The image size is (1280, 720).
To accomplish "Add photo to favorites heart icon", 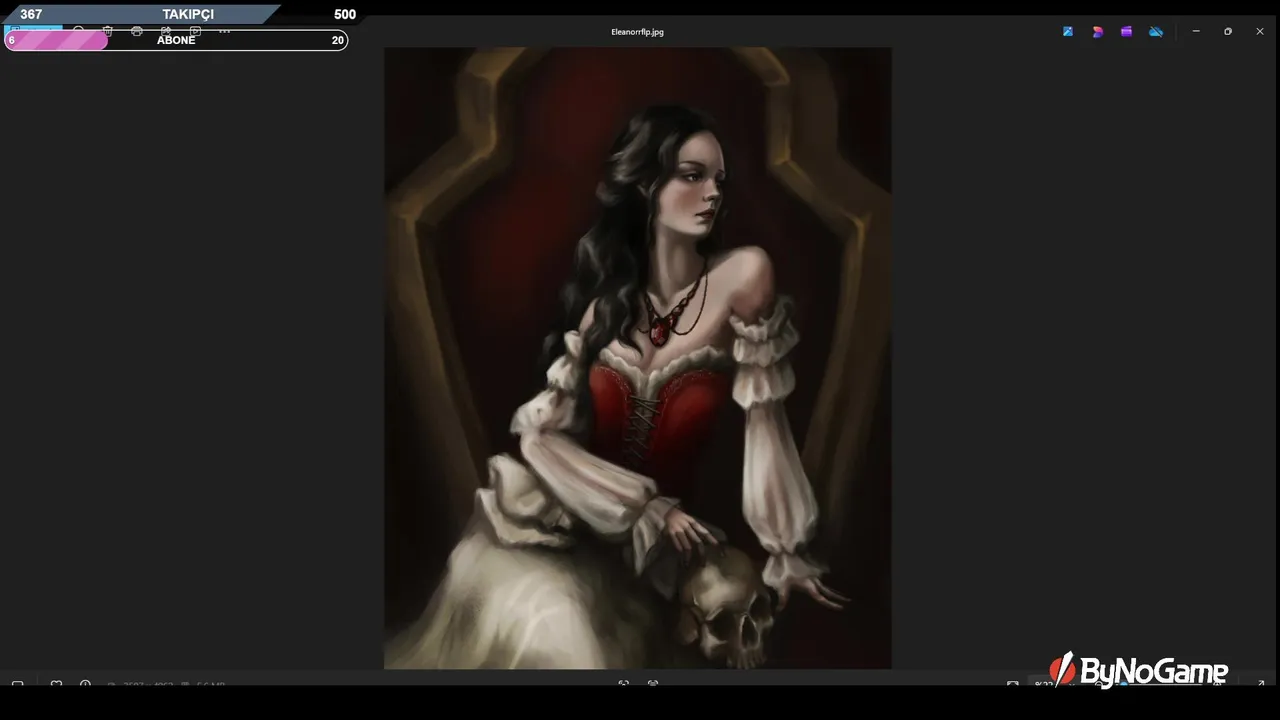I will [56, 685].
